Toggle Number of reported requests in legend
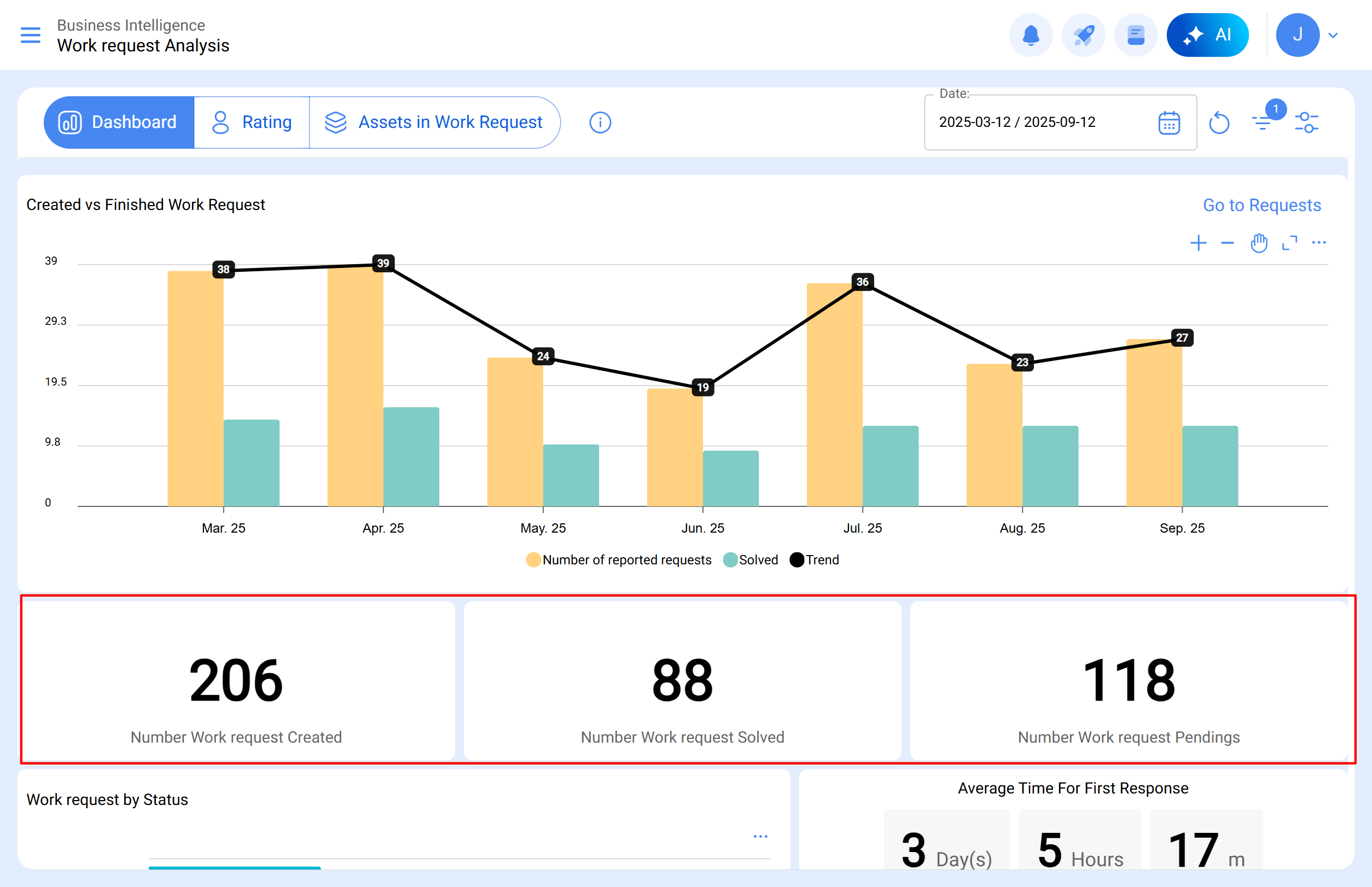The height and width of the screenshot is (887, 1372). click(x=618, y=559)
